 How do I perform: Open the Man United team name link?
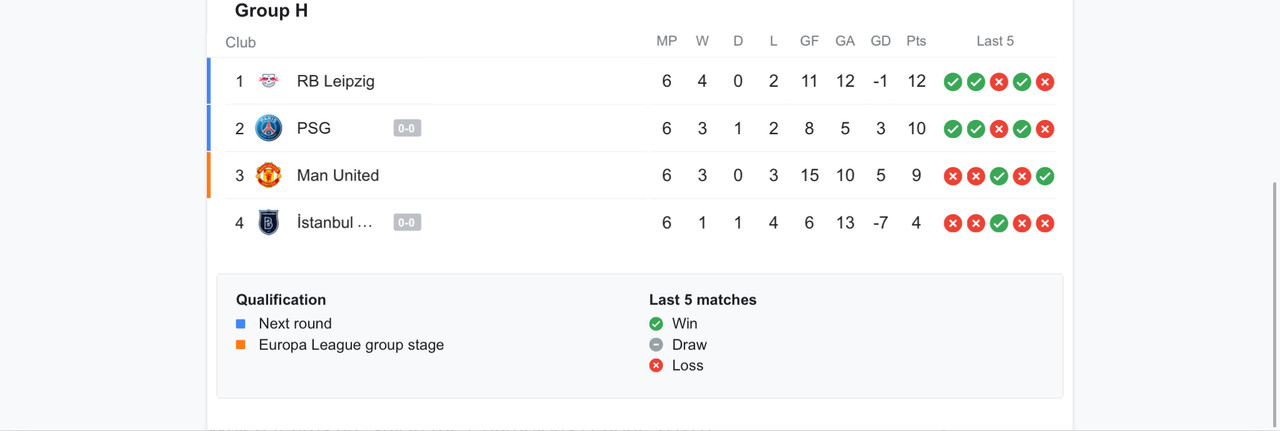[338, 175]
